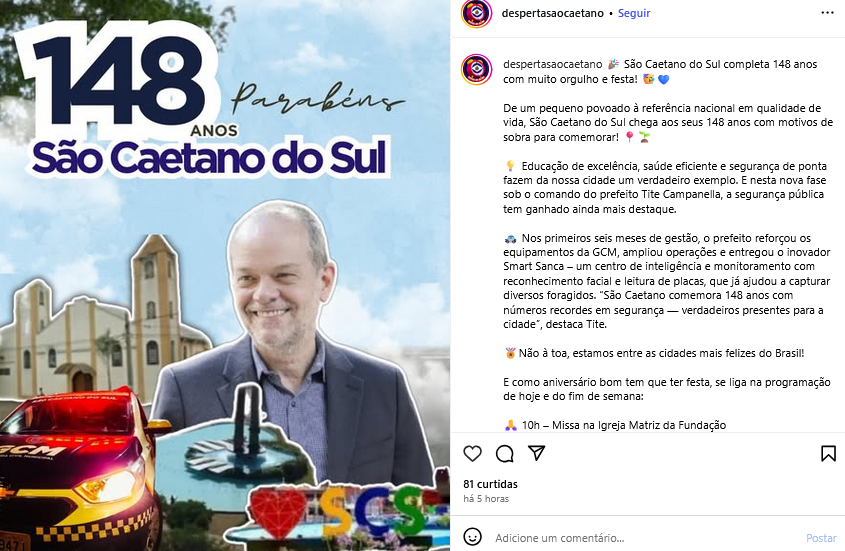Like the post with the heart icon

[473, 453]
